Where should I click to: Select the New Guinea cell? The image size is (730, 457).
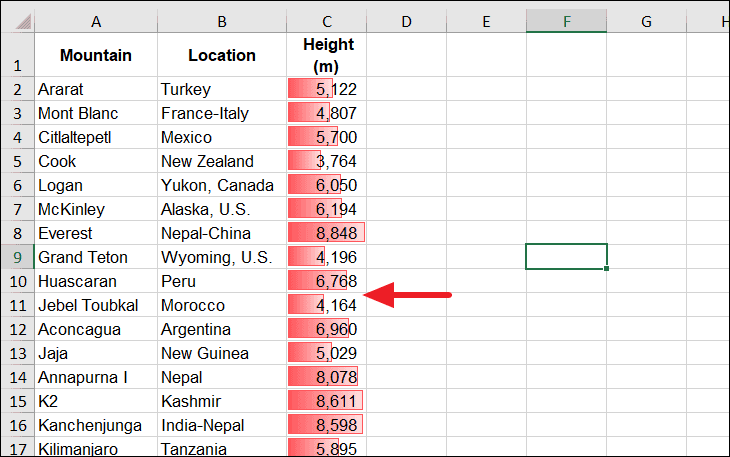coord(222,353)
